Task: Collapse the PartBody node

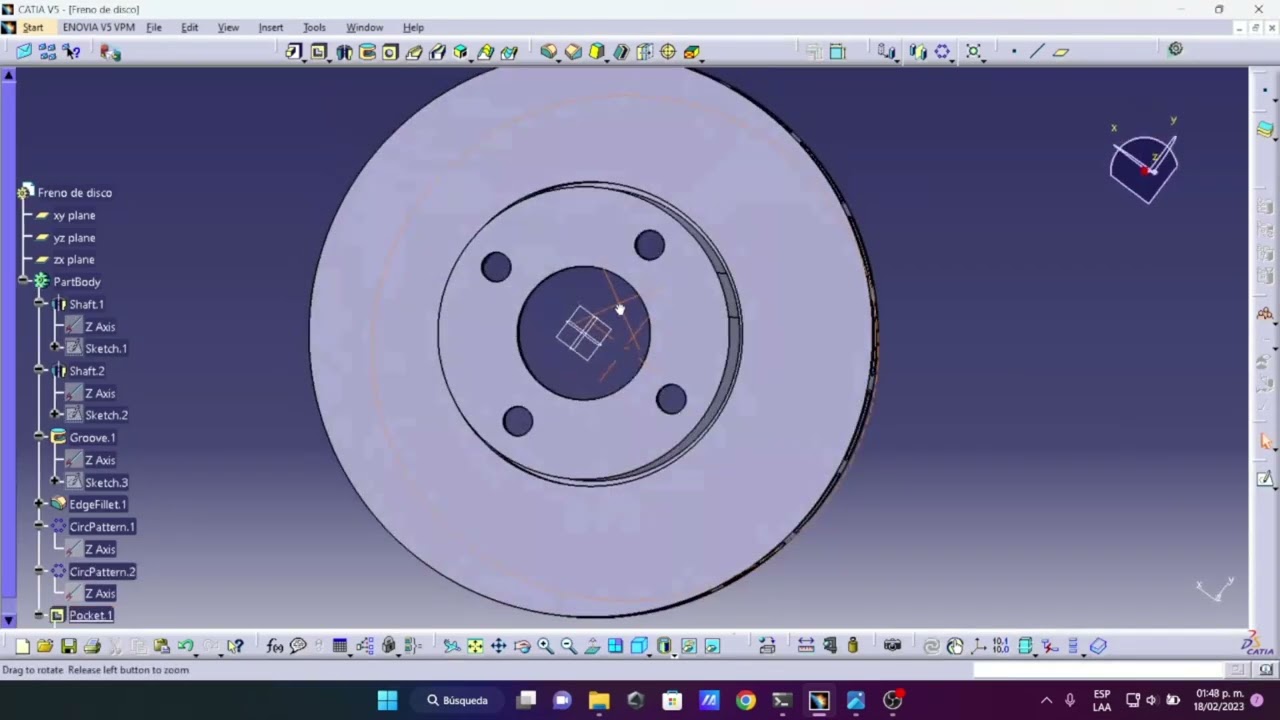Action: 24,282
